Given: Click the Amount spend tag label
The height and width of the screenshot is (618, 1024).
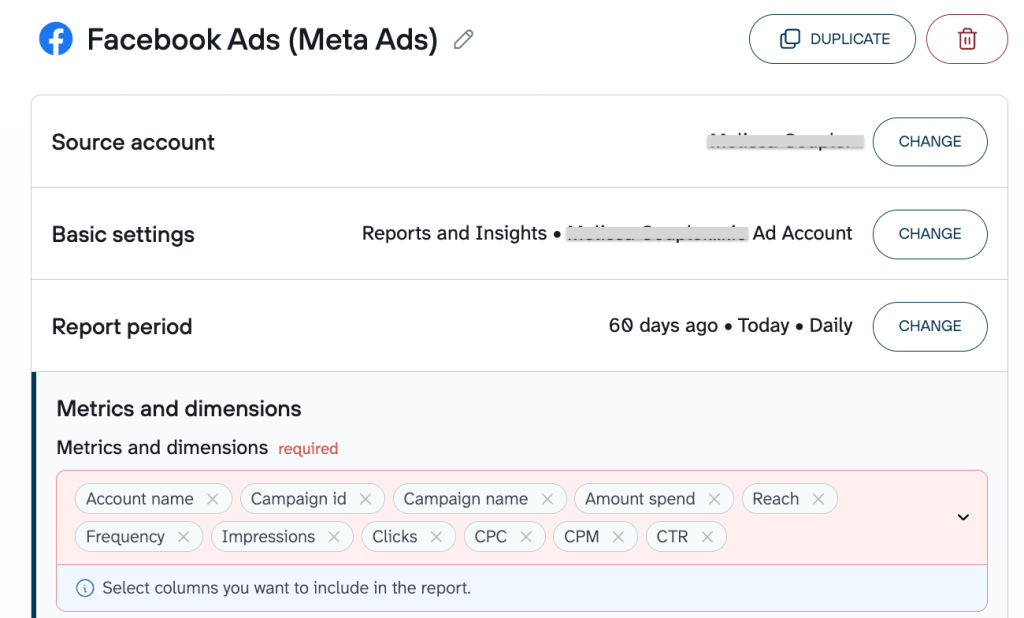Looking at the screenshot, I should (x=640, y=499).
